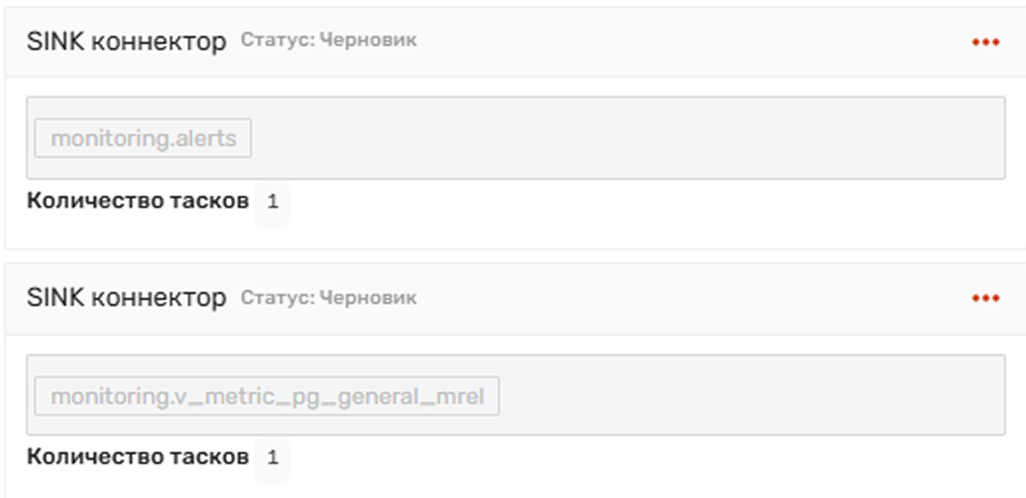
Task: Click Статус: Черновик in first connector header
Action: tap(328, 41)
